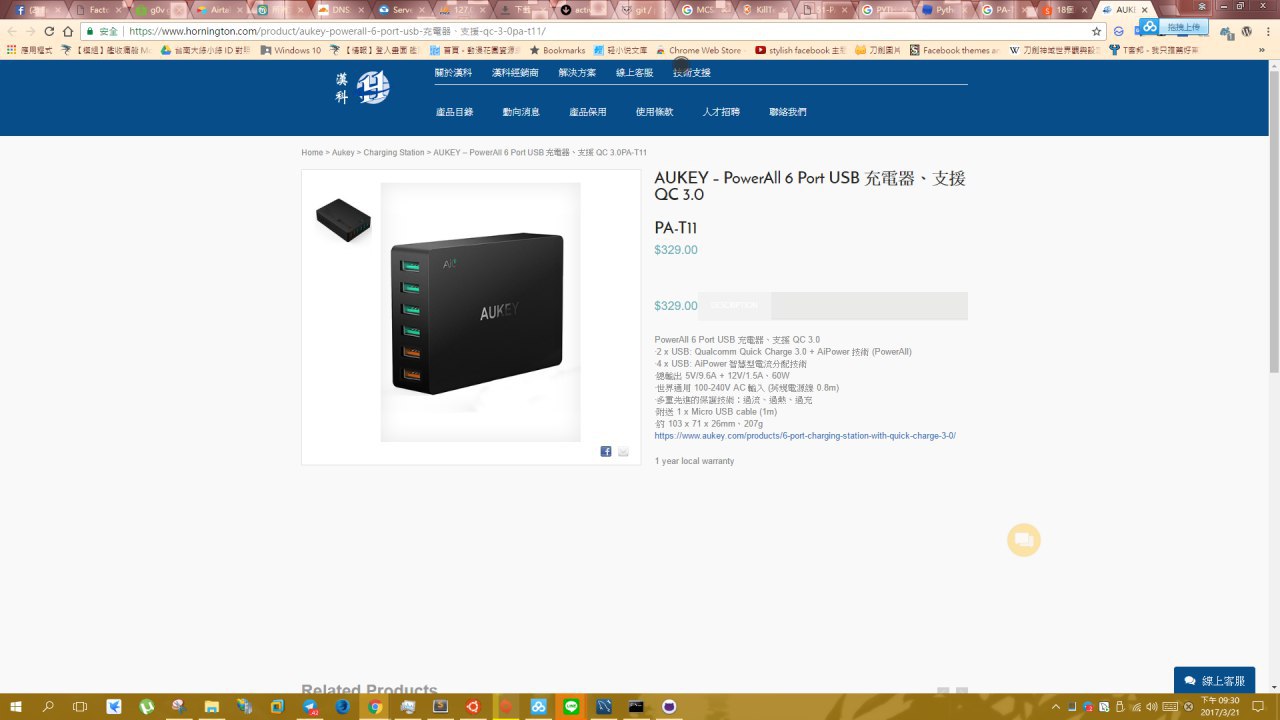The height and width of the screenshot is (720, 1280).
Task: Open the uTorrent taskbar icon
Action: 146,706
